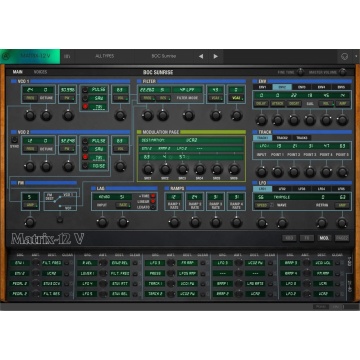Toggle VCO 1 Saw waveform
This screenshot has height=360, width=360.
[x=86, y=98]
